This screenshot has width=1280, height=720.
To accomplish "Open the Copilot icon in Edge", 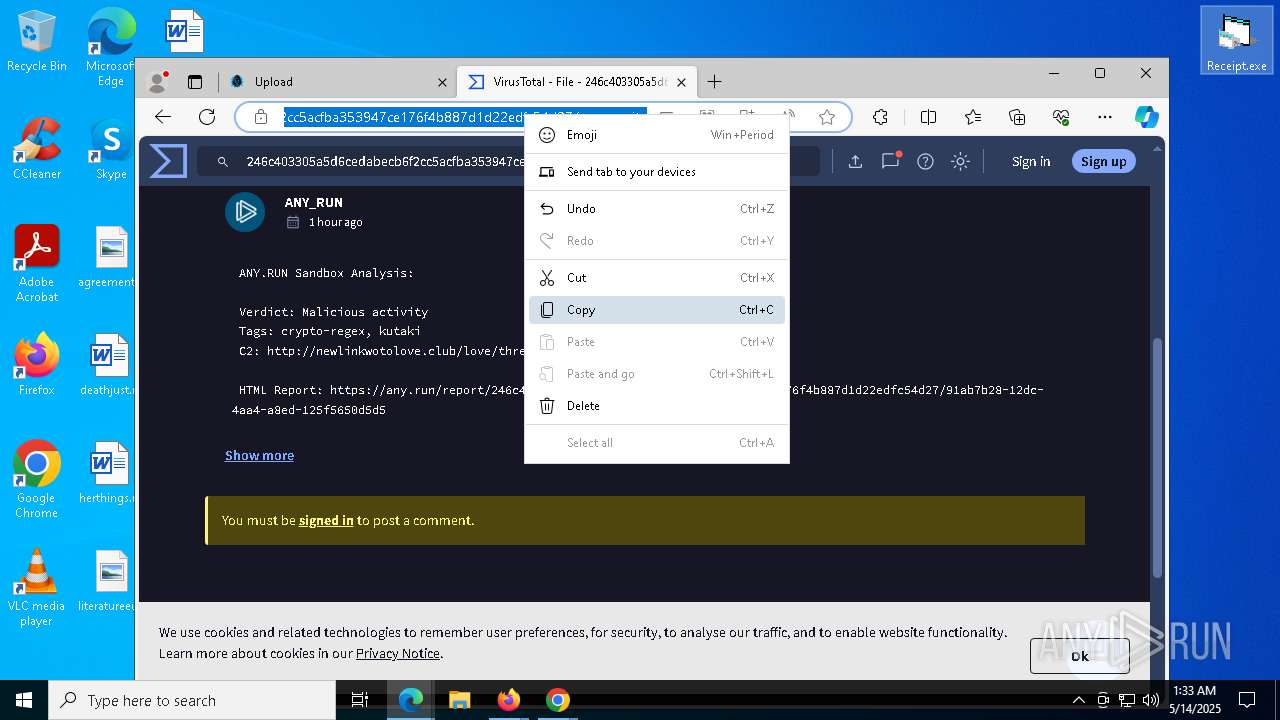I will [x=1147, y=117].
